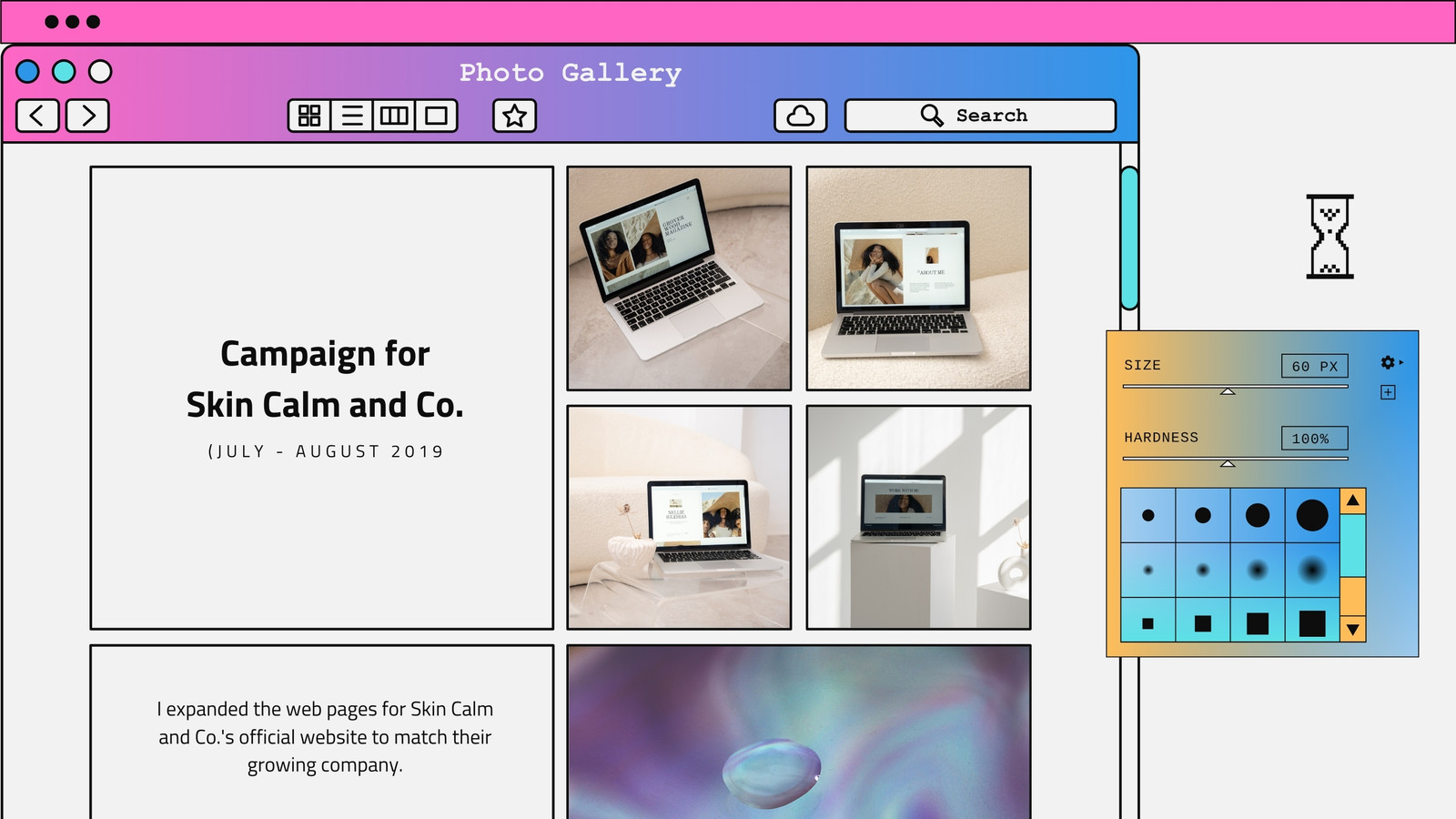Switch to grid view layout
This screenshot has width=1456, height=819.
(309, 116)
